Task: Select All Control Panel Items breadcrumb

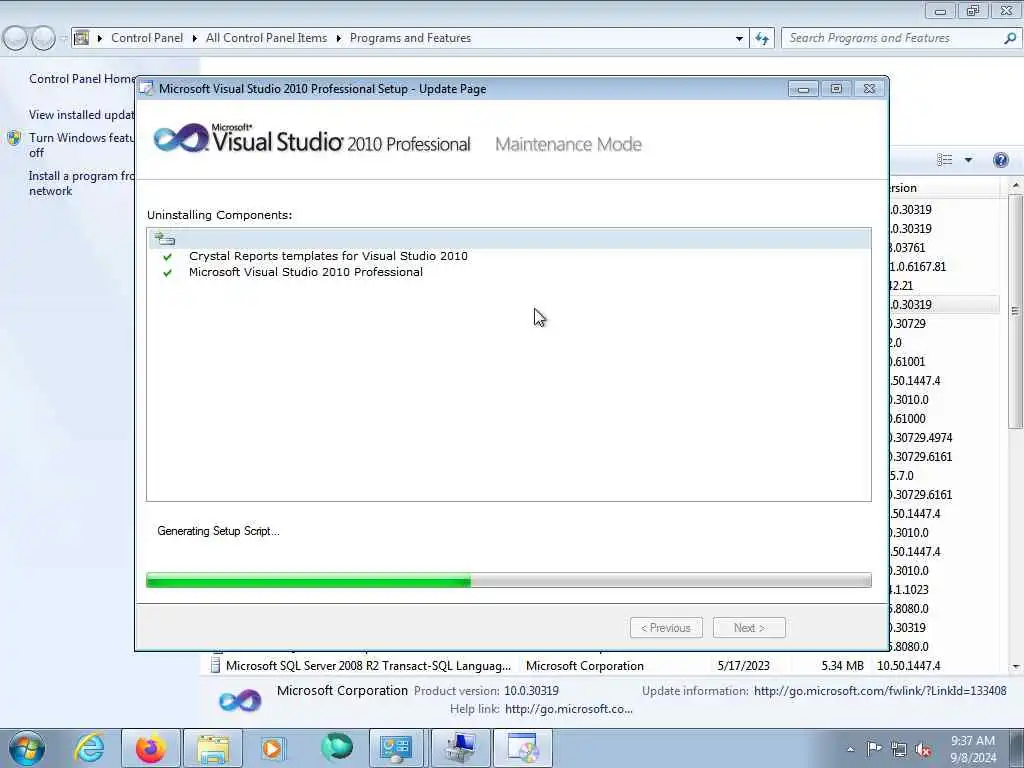Action: click(266, 38)
